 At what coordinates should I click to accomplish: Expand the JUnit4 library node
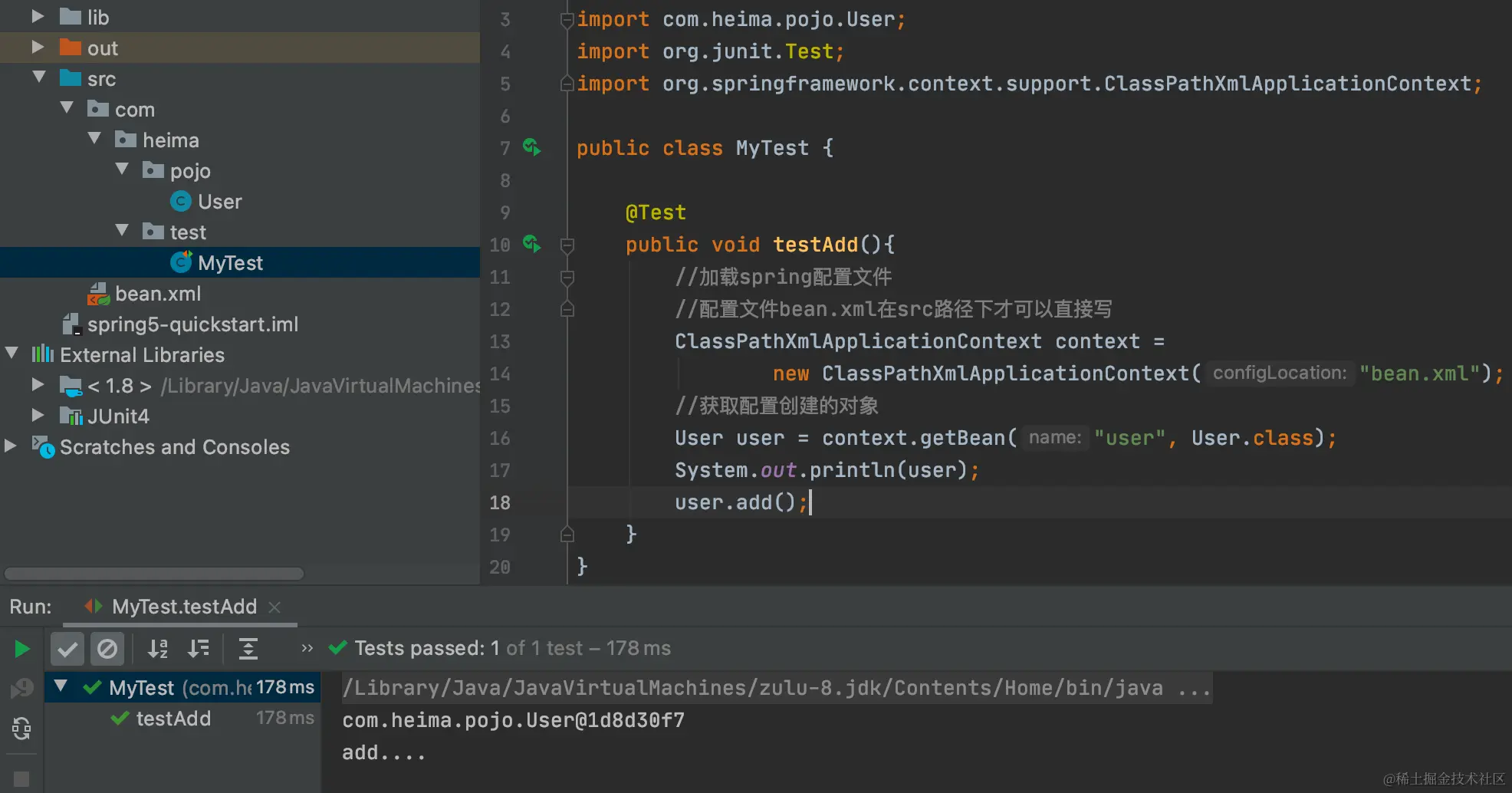(x=37, y=416)
